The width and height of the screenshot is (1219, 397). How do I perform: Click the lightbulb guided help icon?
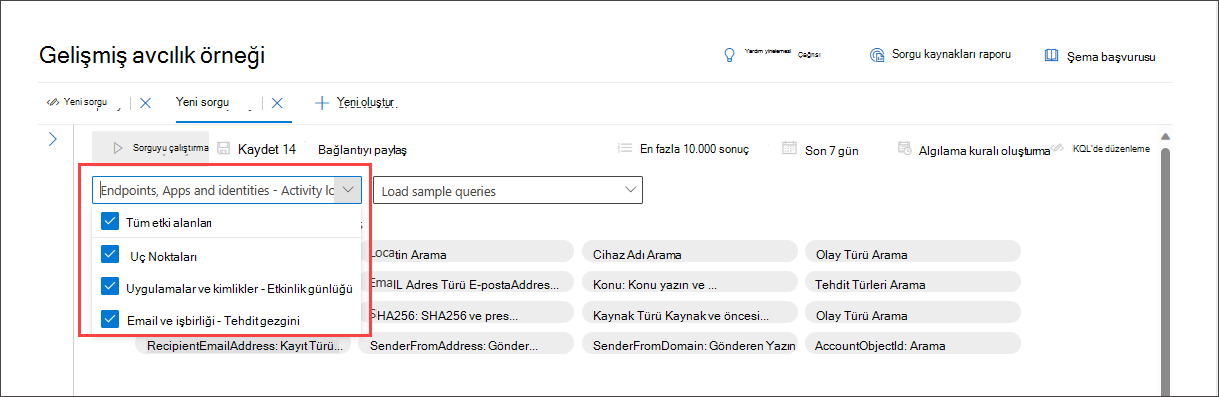click(730, 55)
